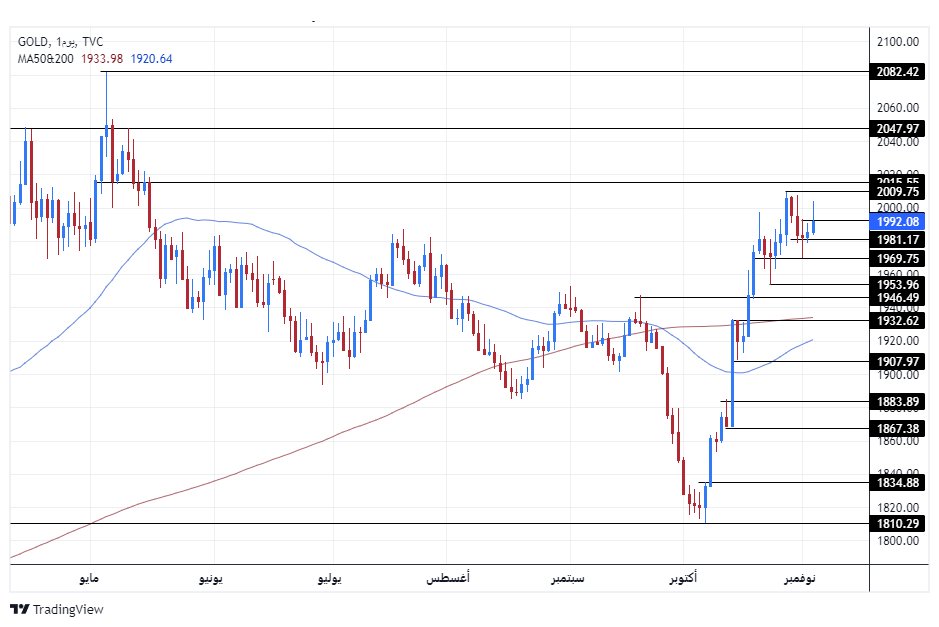Select the 1810.29 price label

pos(897,524)
